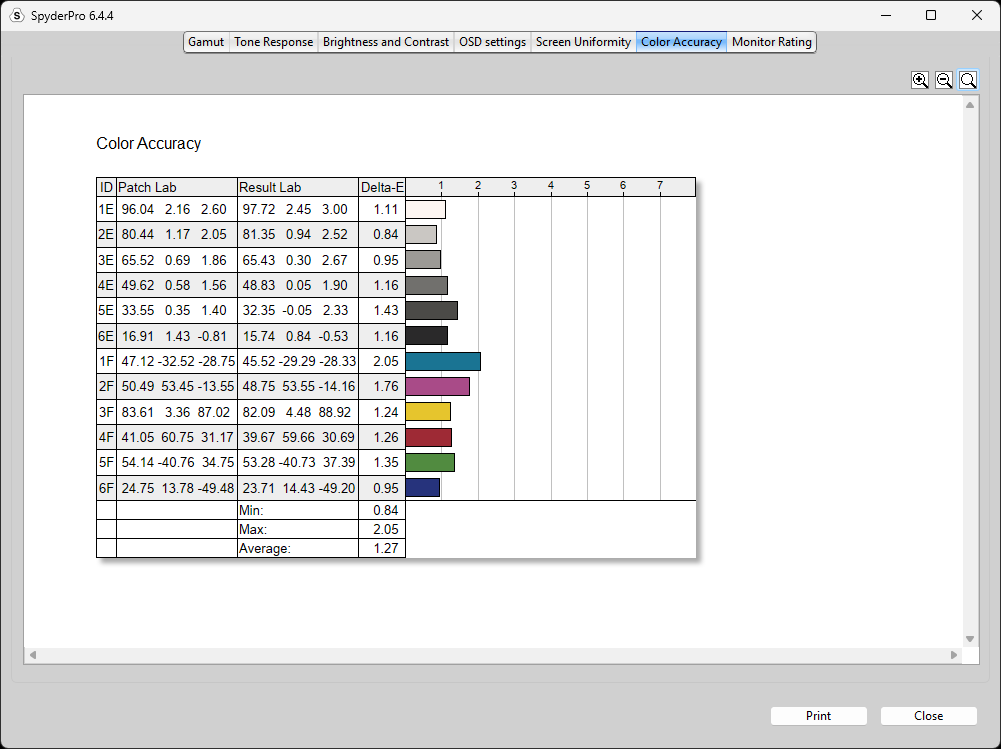Click the yellow 3F Delta-E bar
The image size is (1001, 749).
[428, 412]
